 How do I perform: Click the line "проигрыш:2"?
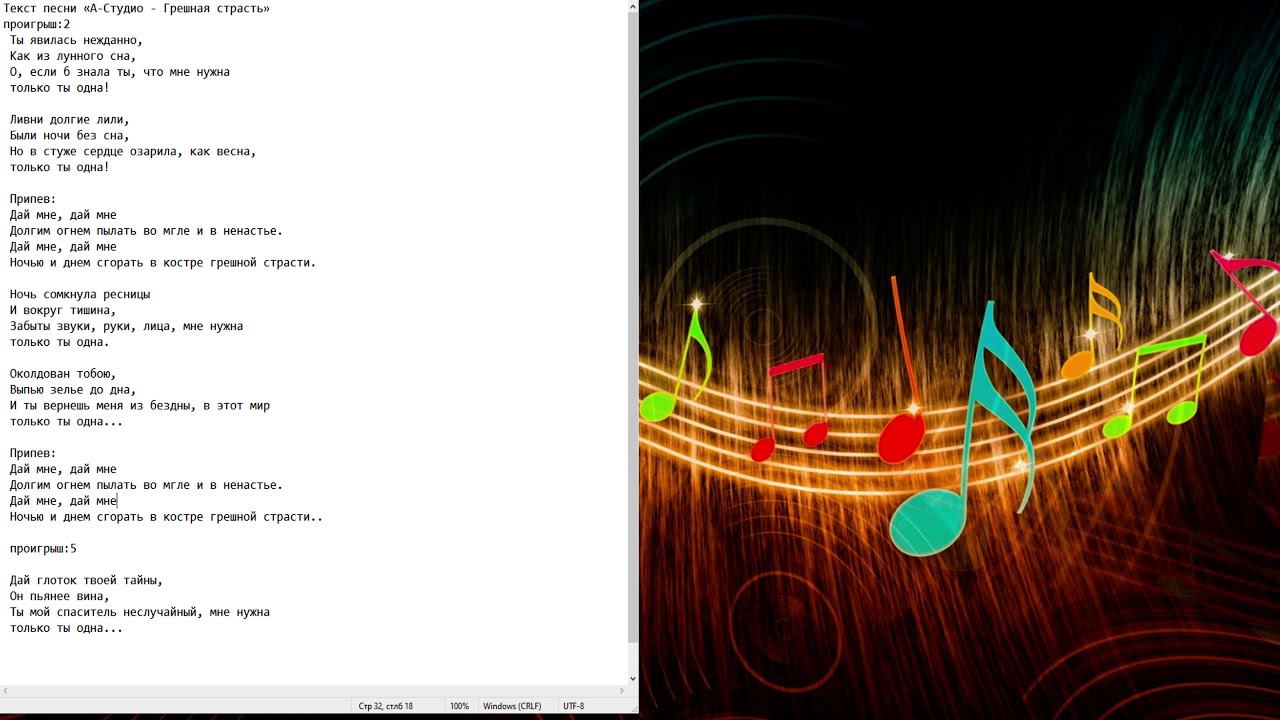[x=37, y=24]
